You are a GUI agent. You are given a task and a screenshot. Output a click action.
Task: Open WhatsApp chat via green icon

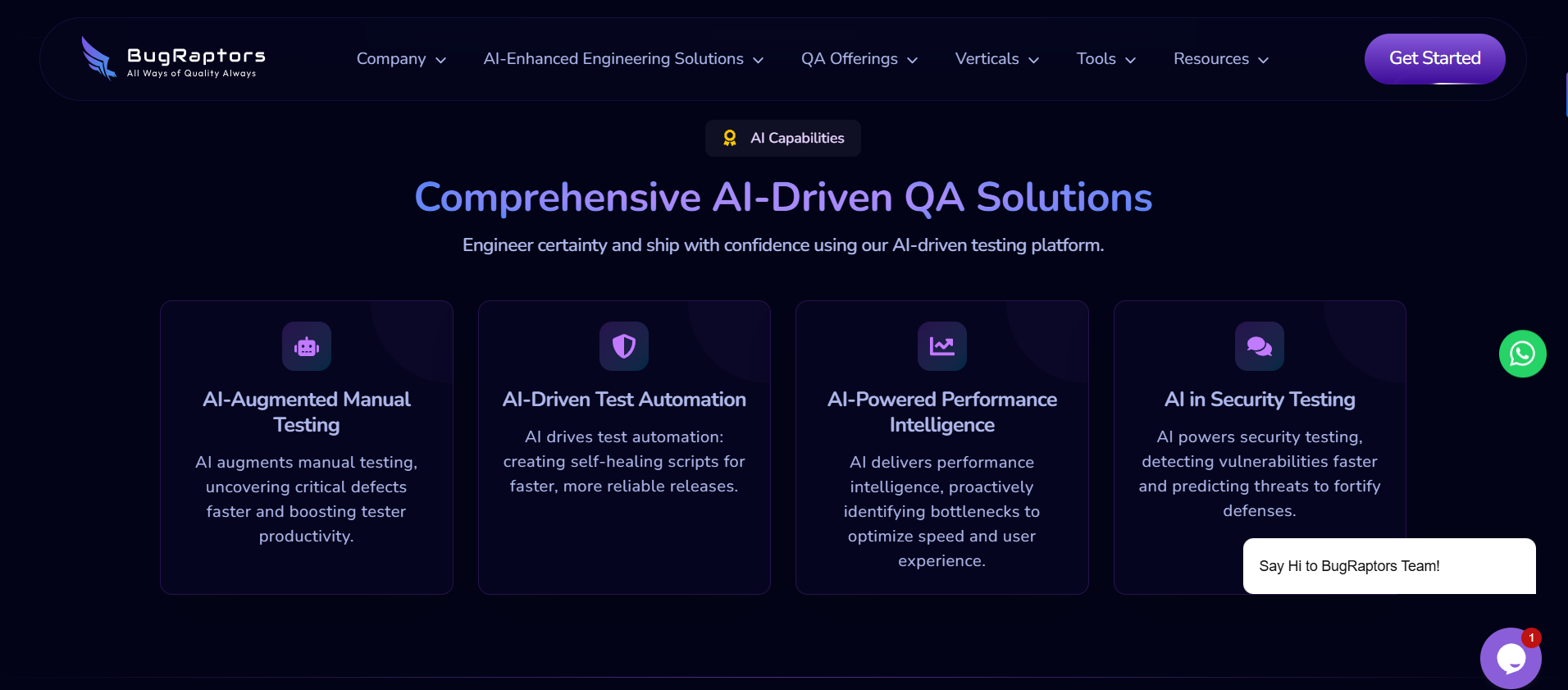tap(1522, 354)
